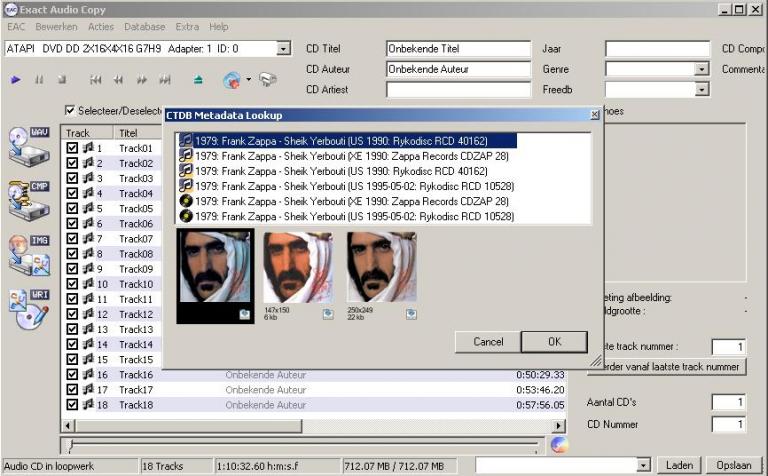Click the WRI write CD icon
This screenshot has width=768, height=476.
[28, 308]
